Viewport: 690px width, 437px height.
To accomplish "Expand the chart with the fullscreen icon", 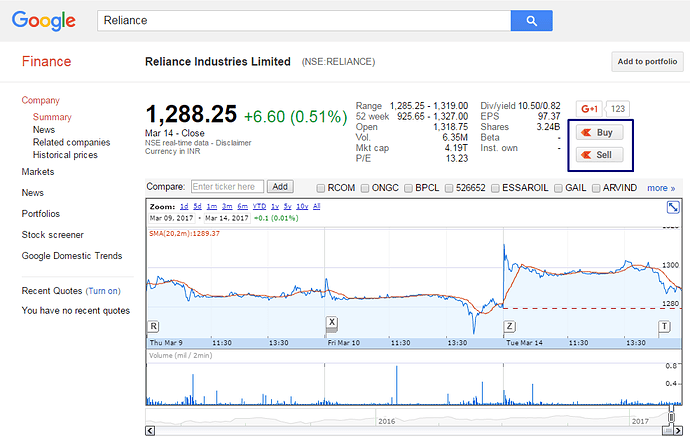I will 673,207.
